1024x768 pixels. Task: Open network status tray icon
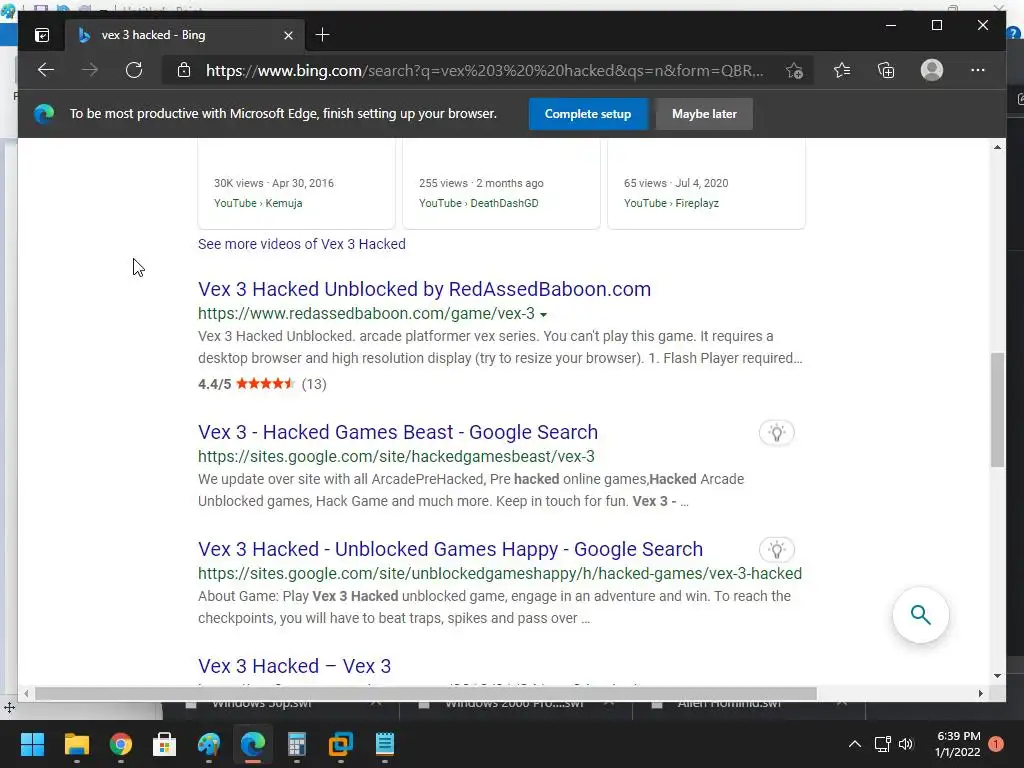point(882,744)
